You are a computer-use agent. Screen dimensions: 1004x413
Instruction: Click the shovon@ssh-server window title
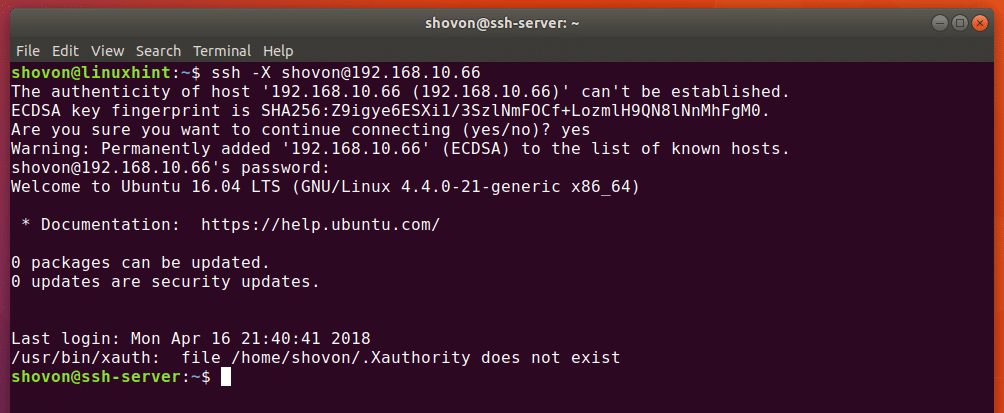tap(501, 21)
